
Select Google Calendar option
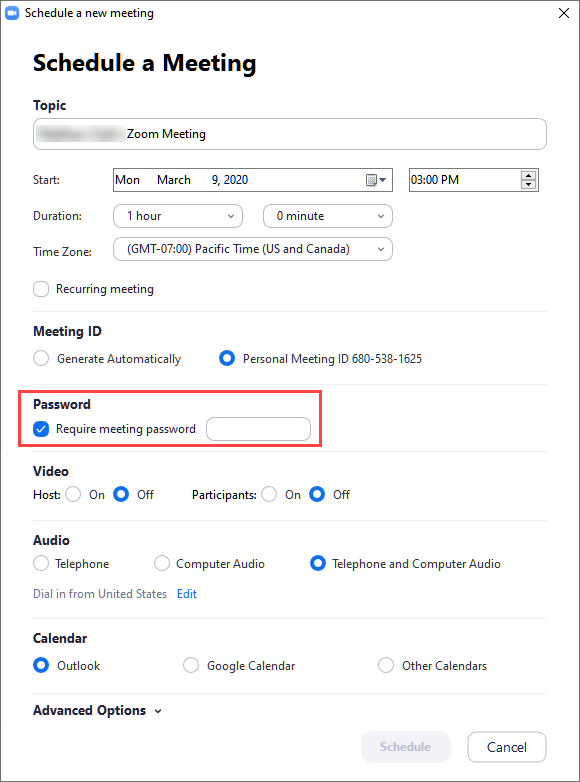[191, 665]
